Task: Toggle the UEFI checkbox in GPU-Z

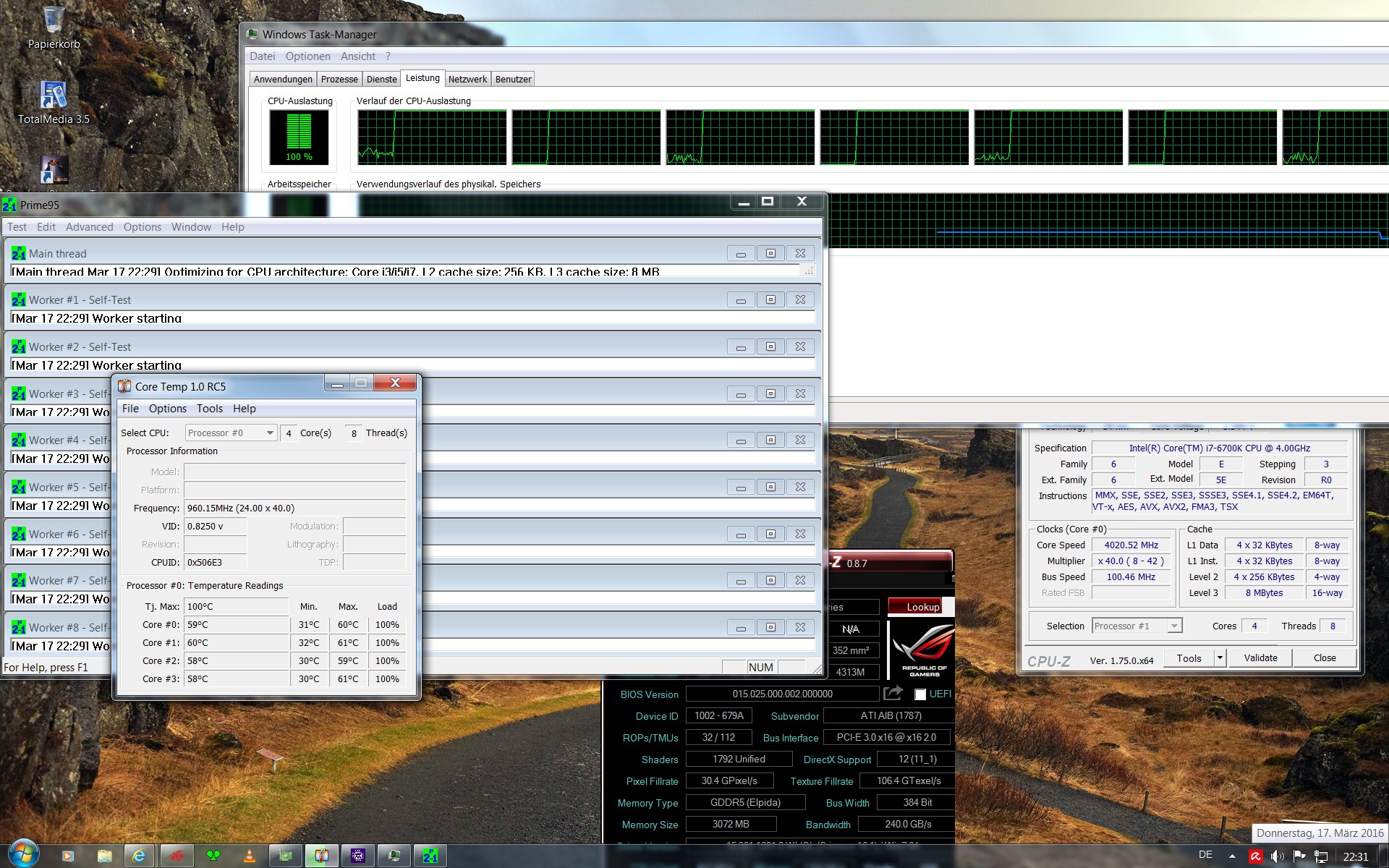Action: click(x=920, y=694)
